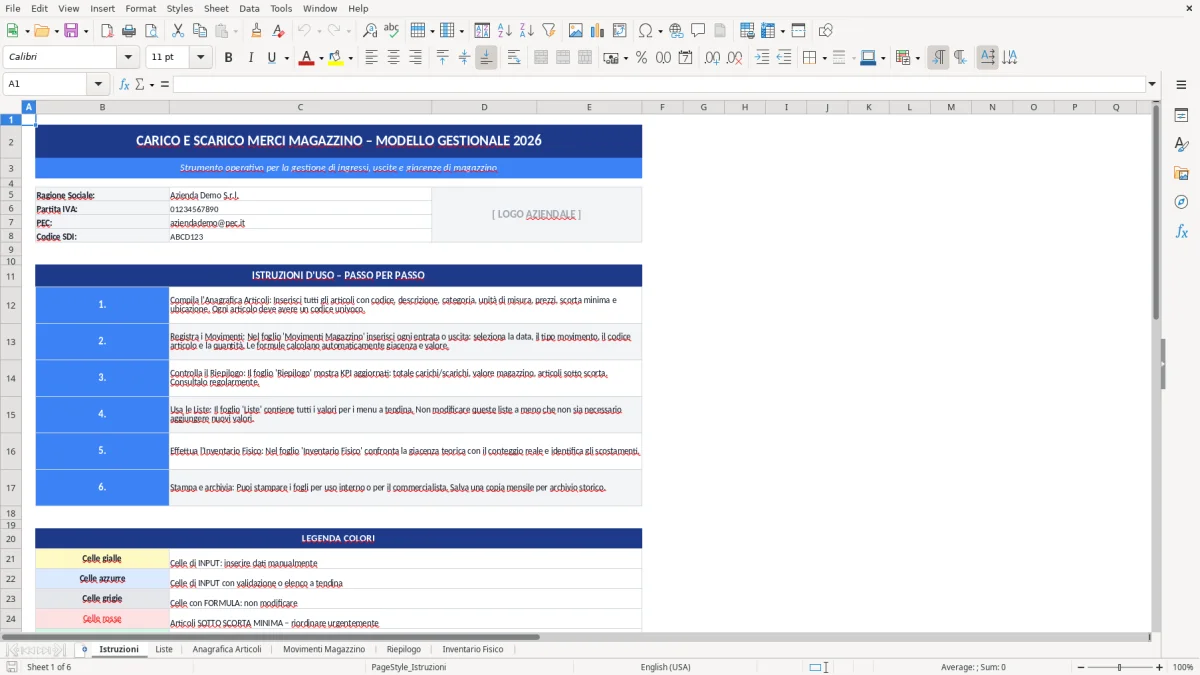This screenshot has width=1200, height=675.
Task: Click the Copy icon
Action: pos(198,31)
